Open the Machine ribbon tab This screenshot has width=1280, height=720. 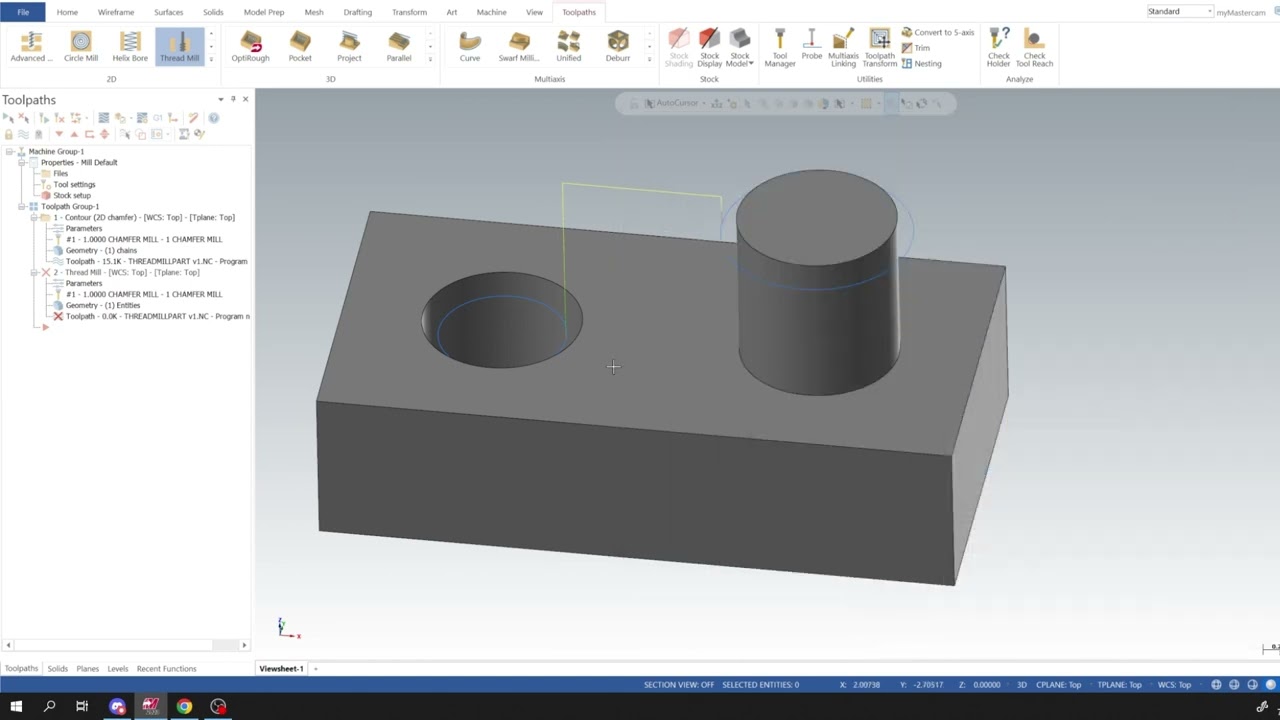click(x=491, y=12)
